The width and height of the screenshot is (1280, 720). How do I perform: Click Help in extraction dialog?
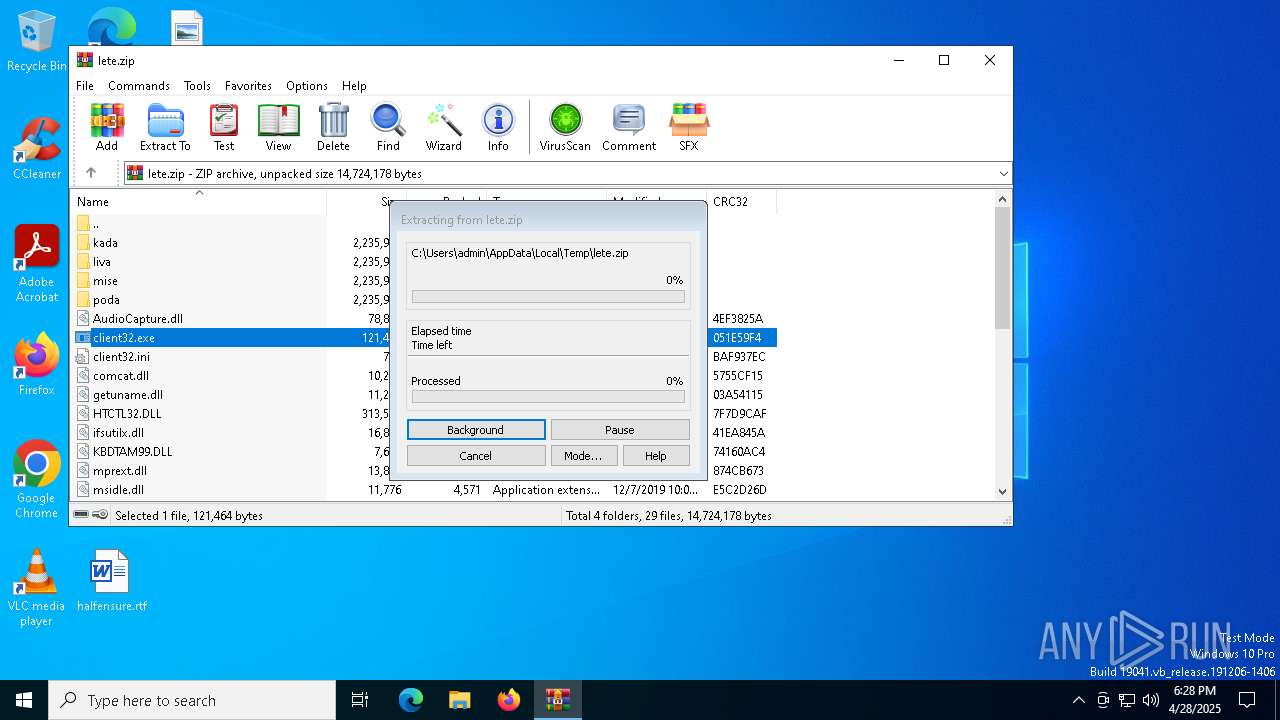click(656, 456)
